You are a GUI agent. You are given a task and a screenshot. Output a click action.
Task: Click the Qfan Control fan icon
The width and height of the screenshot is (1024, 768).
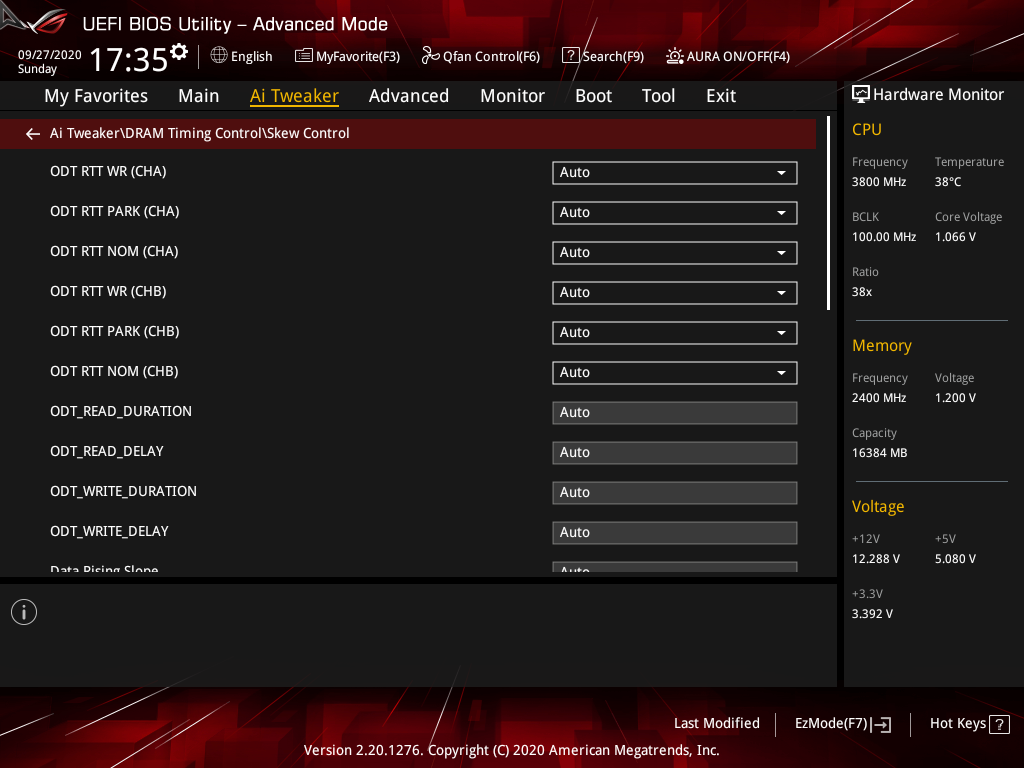click(x=430, y=56)
